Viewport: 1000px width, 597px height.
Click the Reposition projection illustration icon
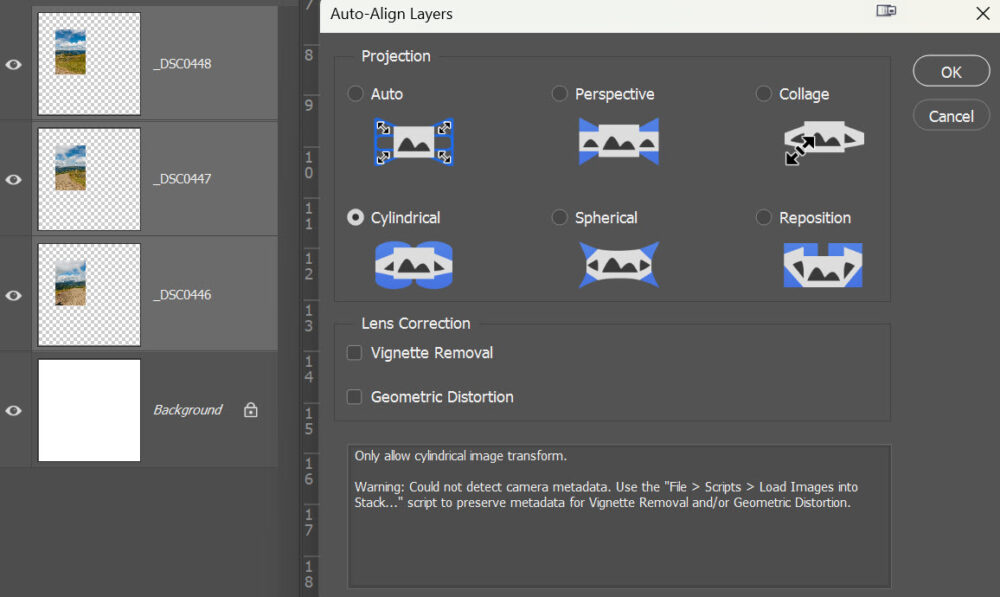coord(823,265)
